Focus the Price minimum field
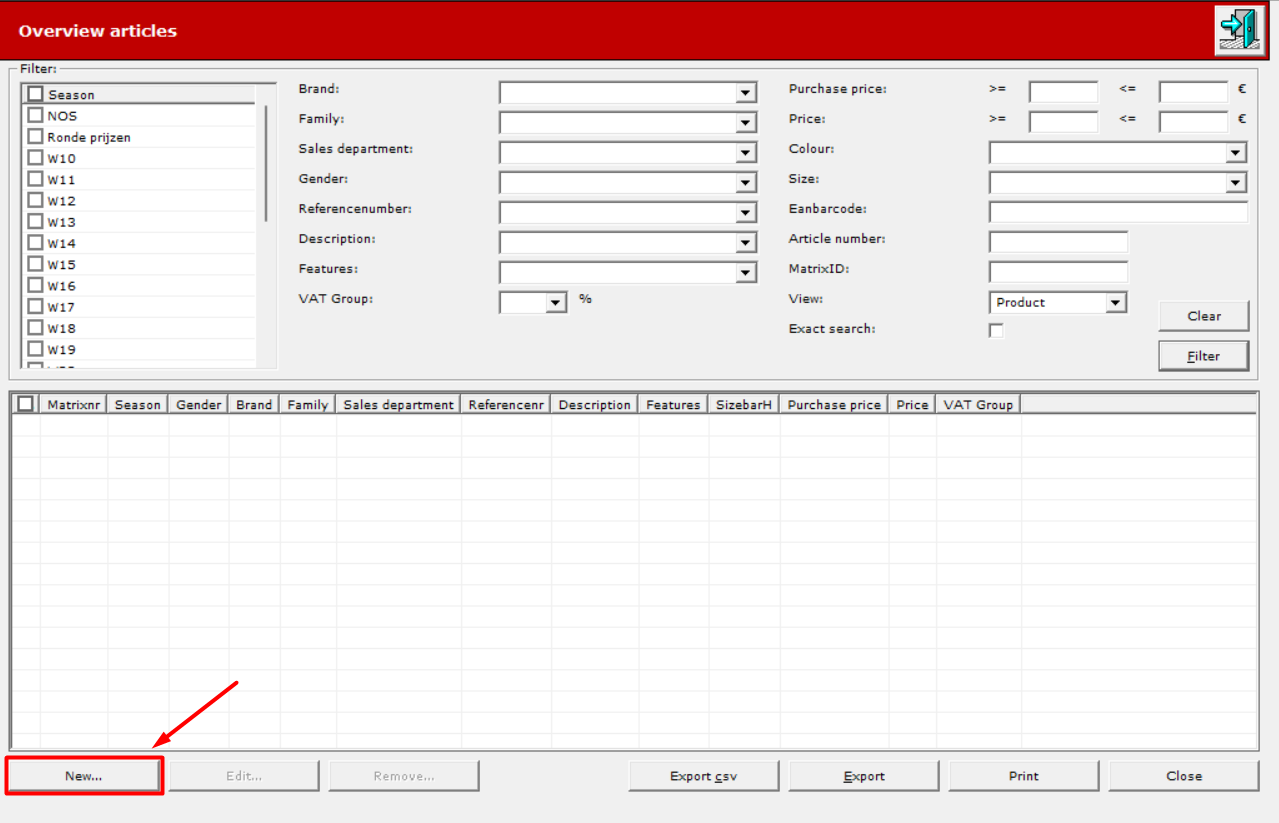The height and width of the screenshot is (823, 1279). [x=1063, y=123]
